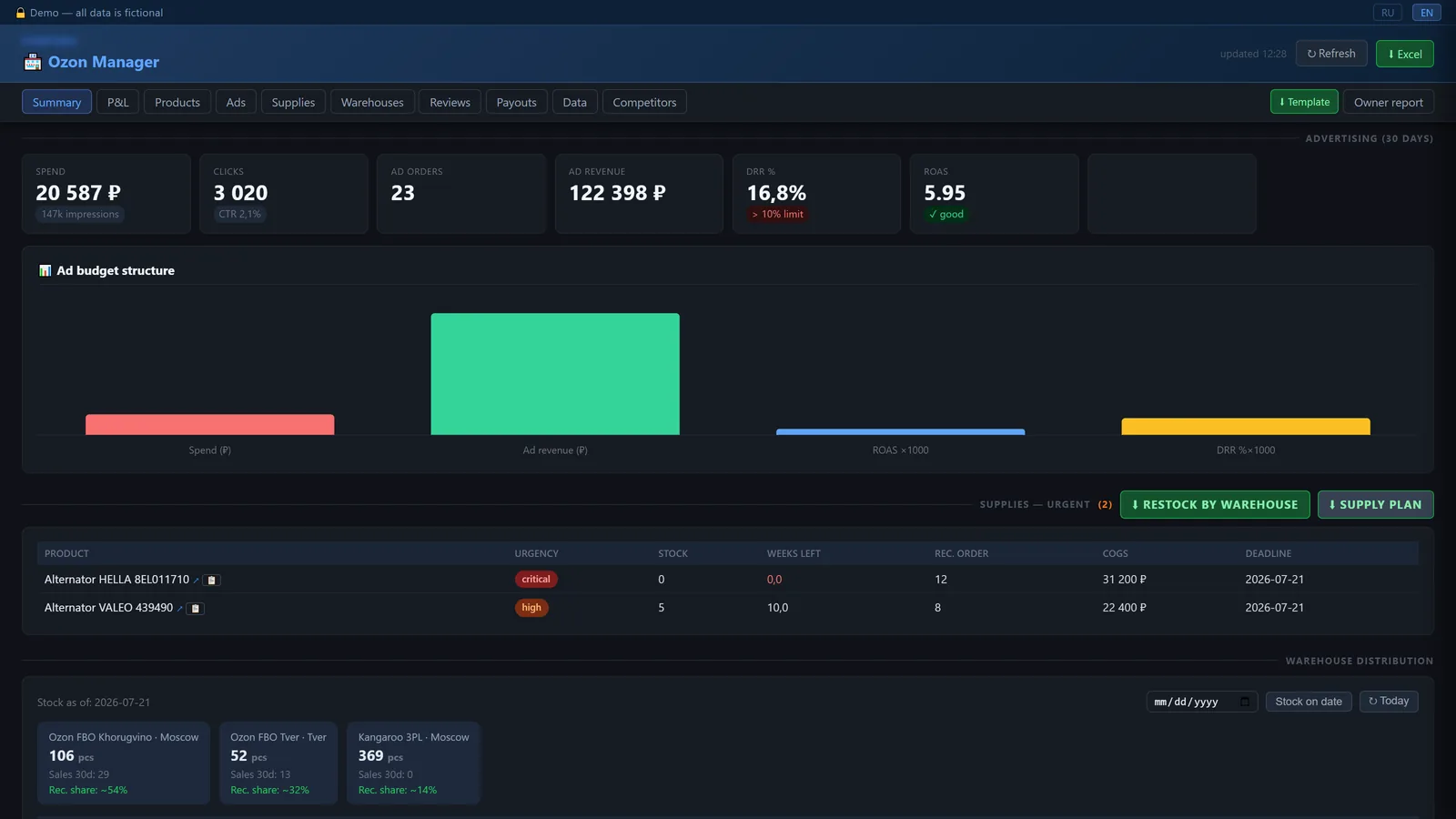Open the Ozon FBO Tver warehouse card
Screen dimensions: 1456x819
pos(278,763)
